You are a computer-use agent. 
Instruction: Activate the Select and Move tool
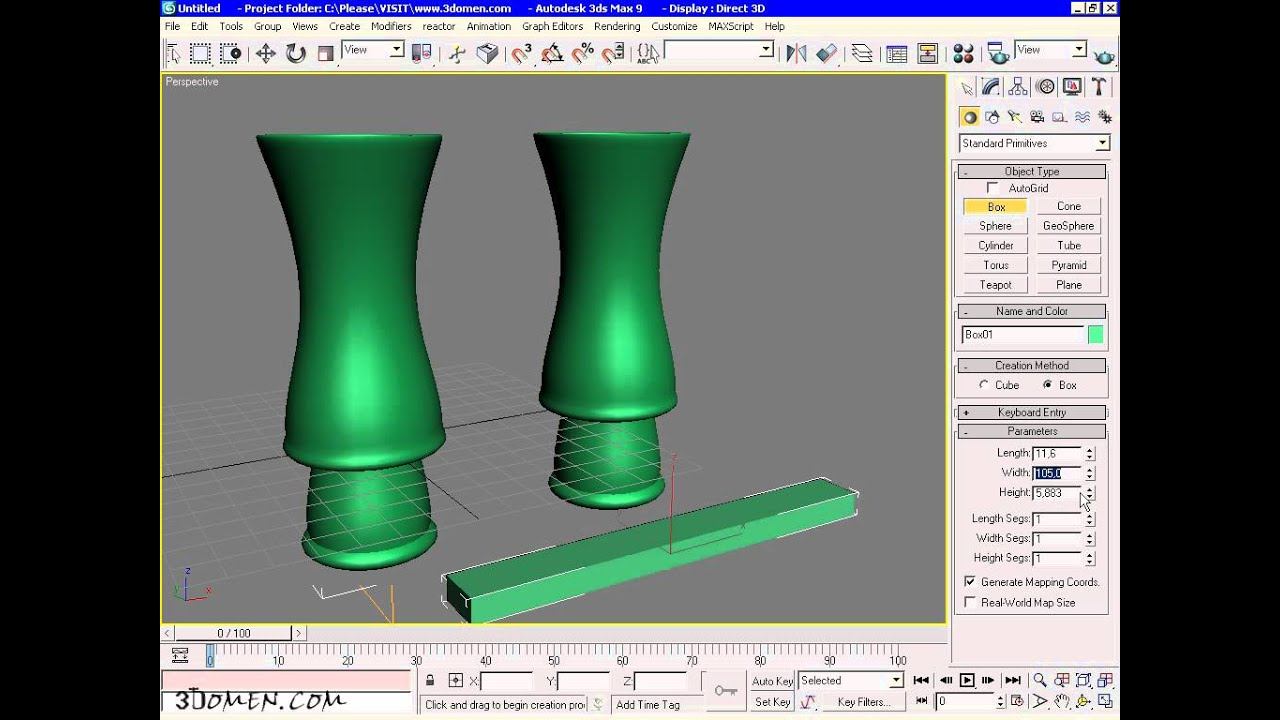point(265,54)
